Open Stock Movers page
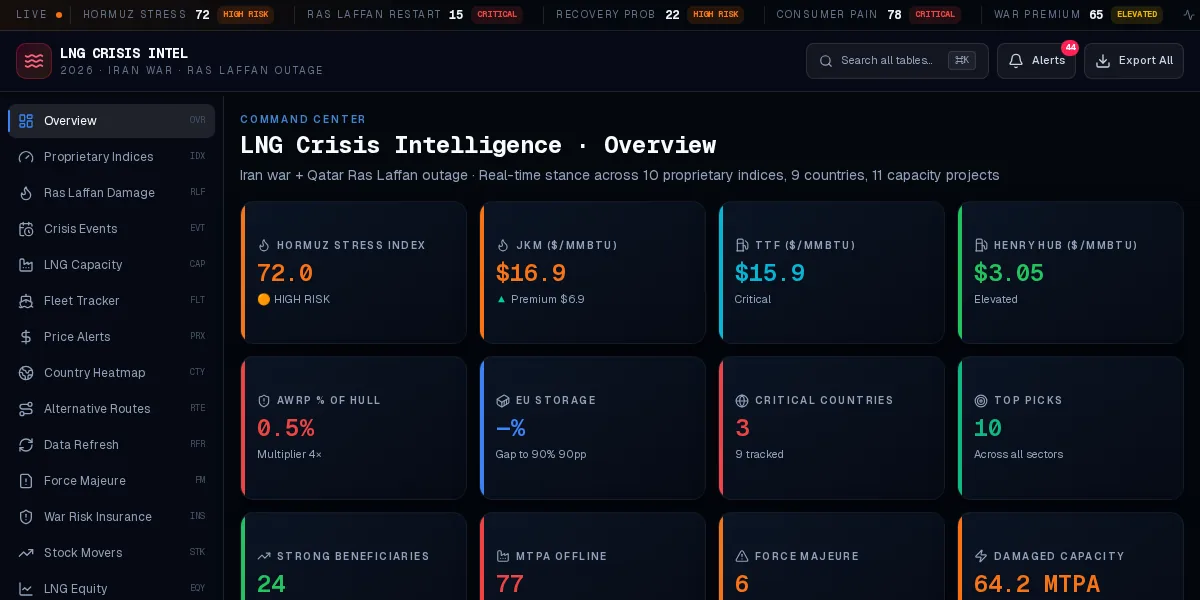The width and height of the screenshot is (1200, 600). [x=112, y=553]
